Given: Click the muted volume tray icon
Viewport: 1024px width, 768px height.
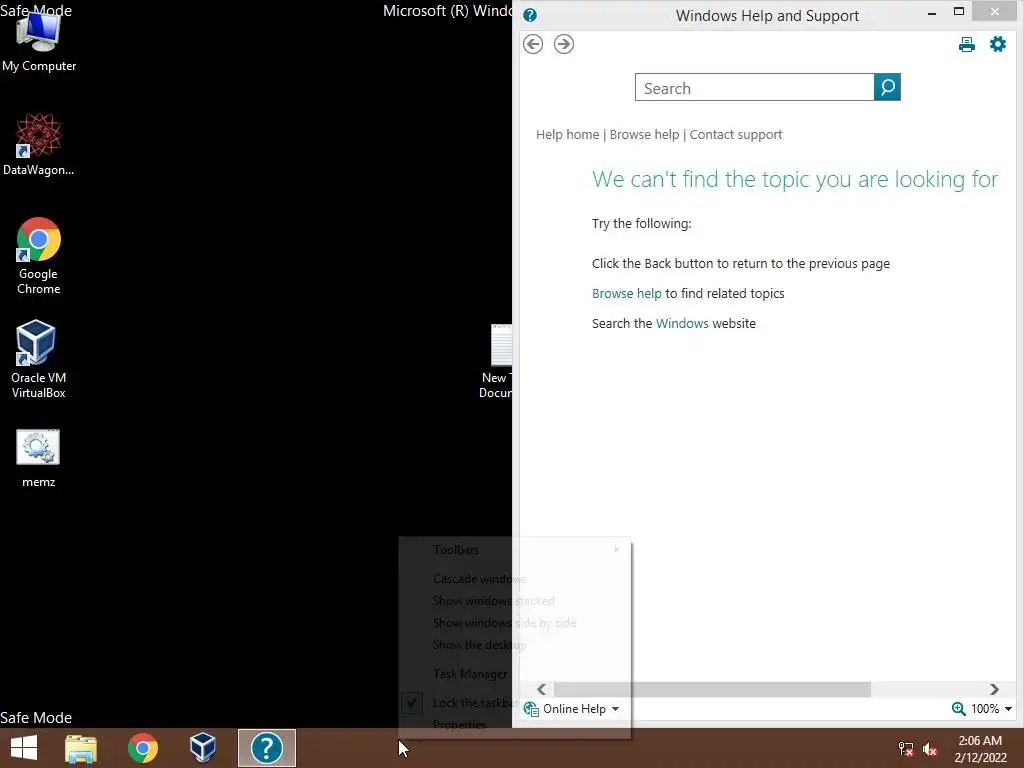Looking at the screenshot, I should point(930,749).
